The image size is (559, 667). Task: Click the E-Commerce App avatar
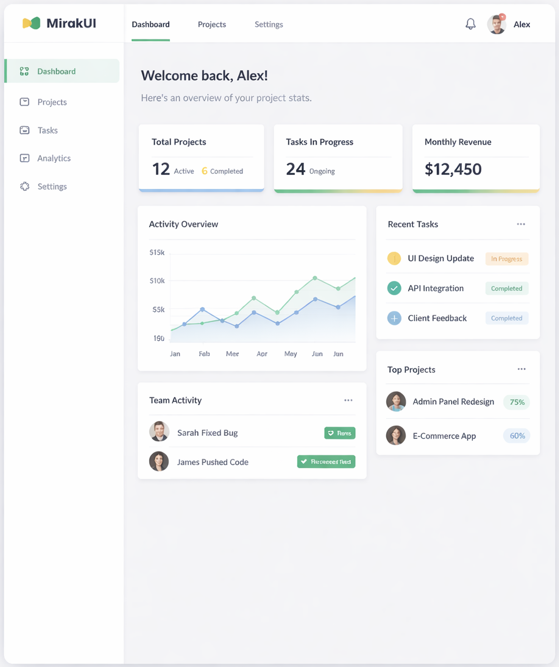396,435
